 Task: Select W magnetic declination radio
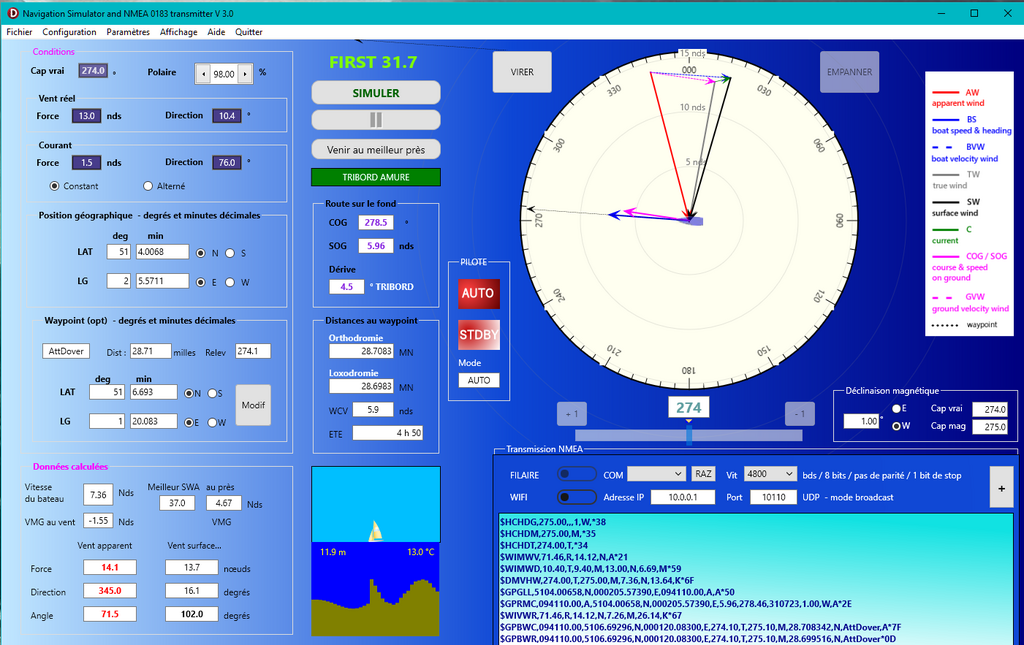897,426
